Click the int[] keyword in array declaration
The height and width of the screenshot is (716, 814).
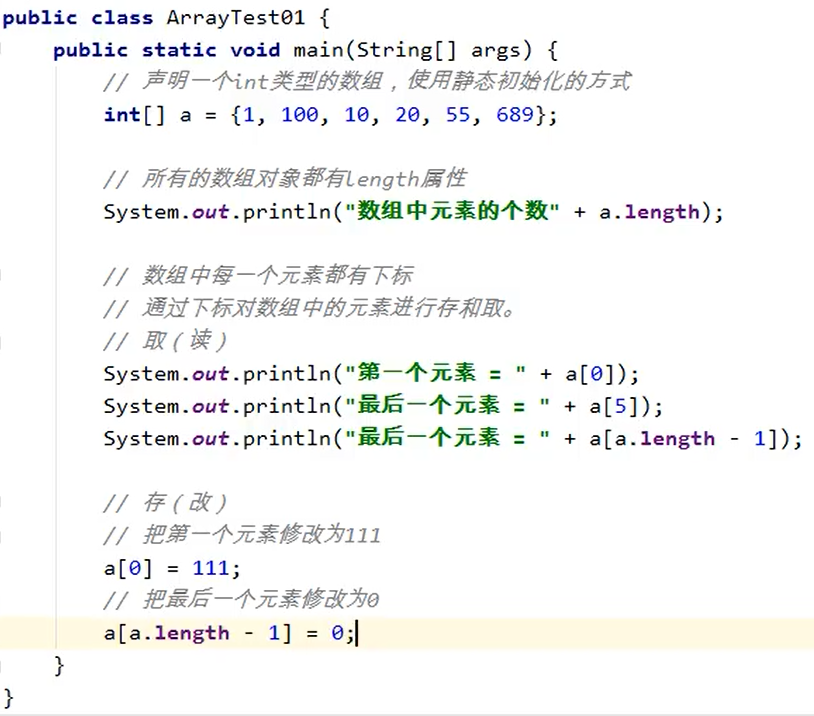tap(134, 115)
